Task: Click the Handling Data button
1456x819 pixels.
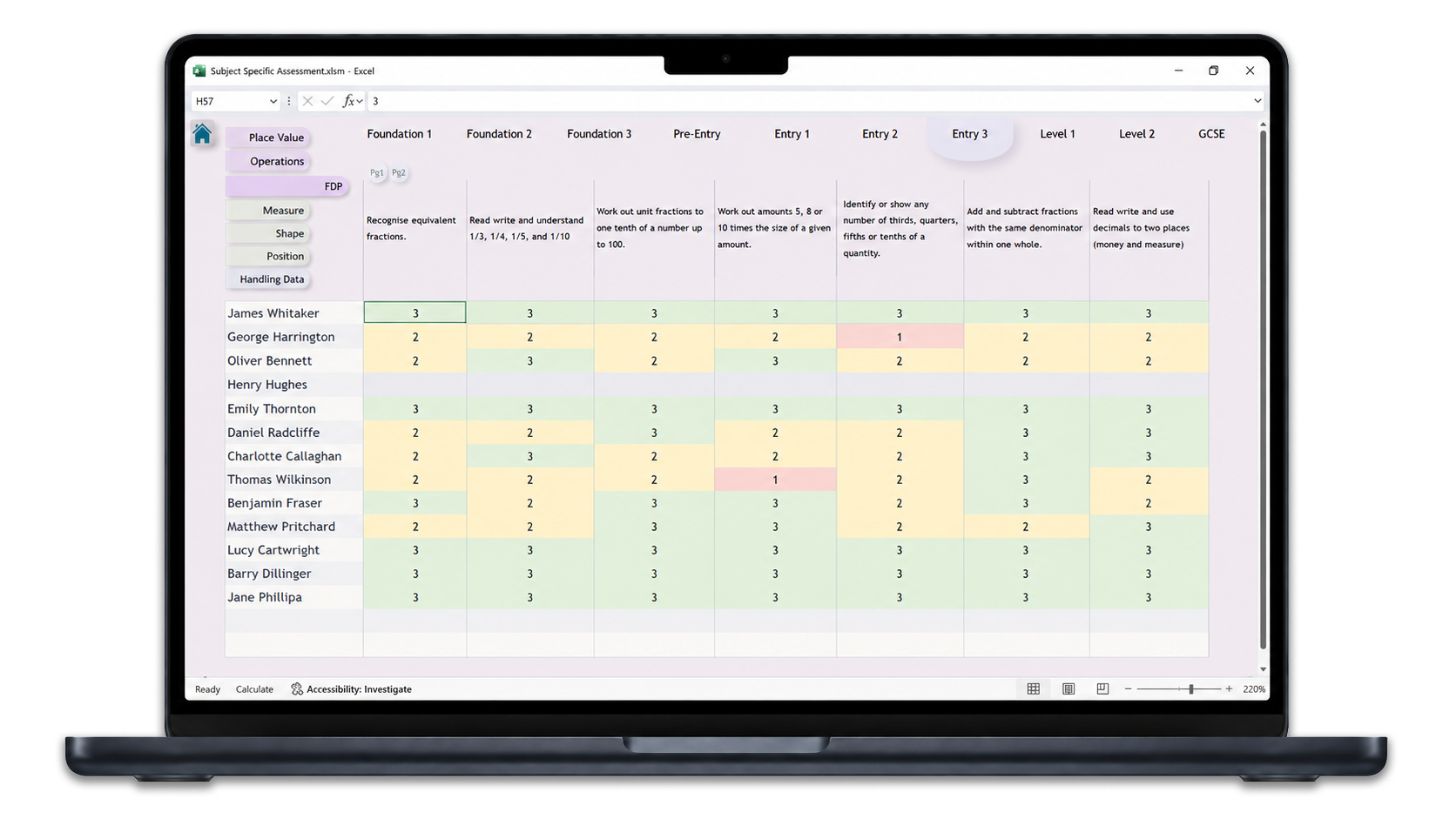Action: click(269, 279)
